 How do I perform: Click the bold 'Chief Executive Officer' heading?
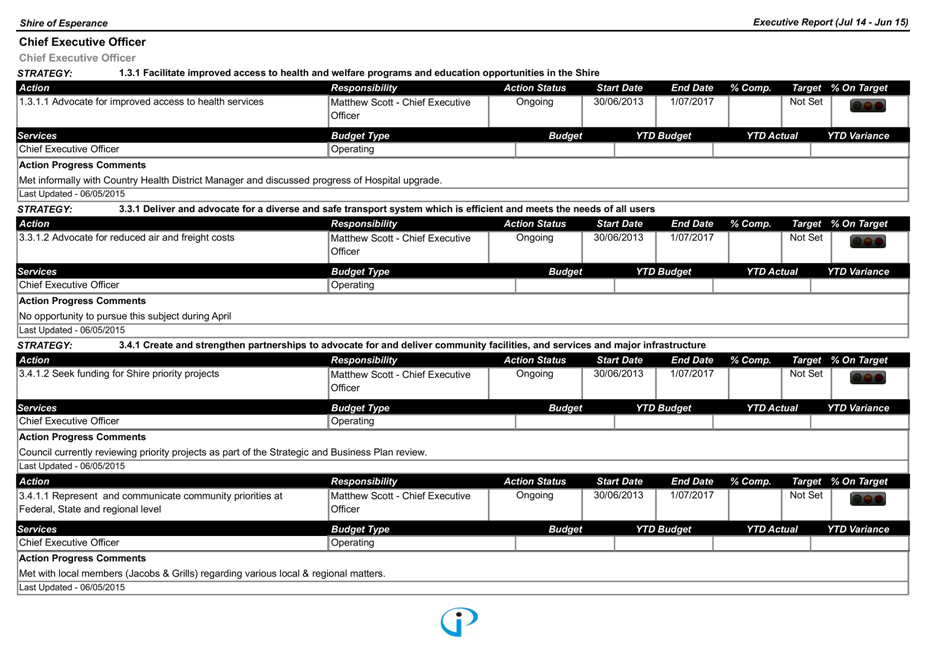(x=82, y=42)
